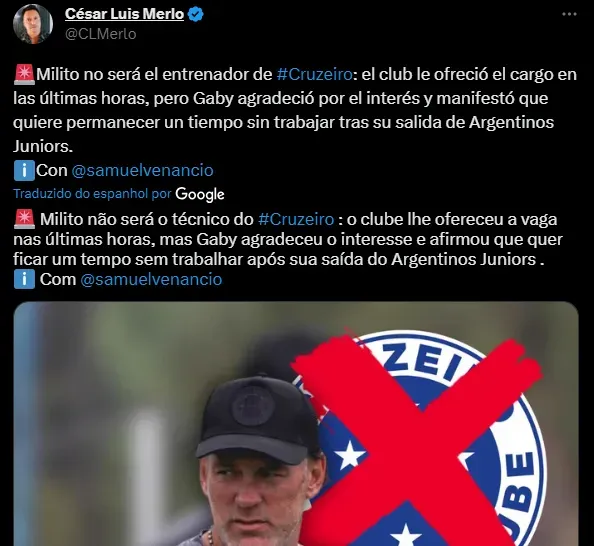594x546 pixels.
Task: Click the Spanish tweet text body
Action: (295, 110)
